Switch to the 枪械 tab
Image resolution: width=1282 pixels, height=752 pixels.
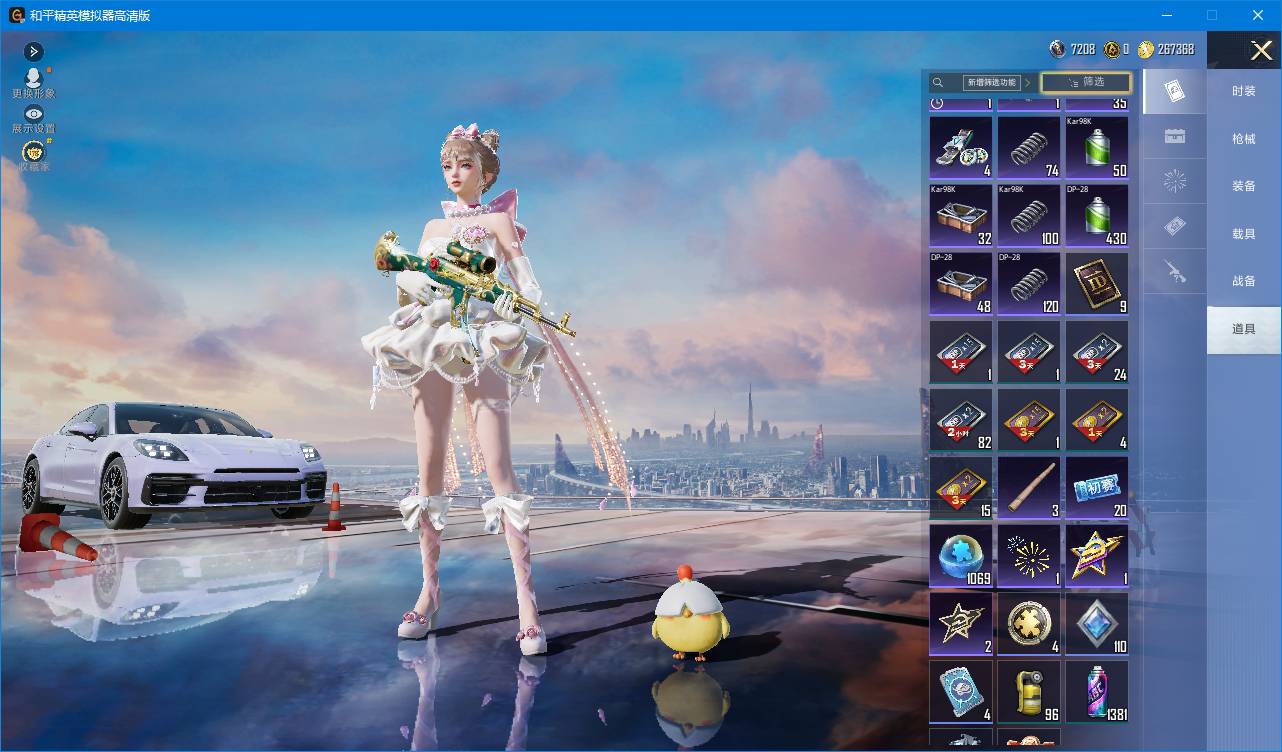point(1244,139)
